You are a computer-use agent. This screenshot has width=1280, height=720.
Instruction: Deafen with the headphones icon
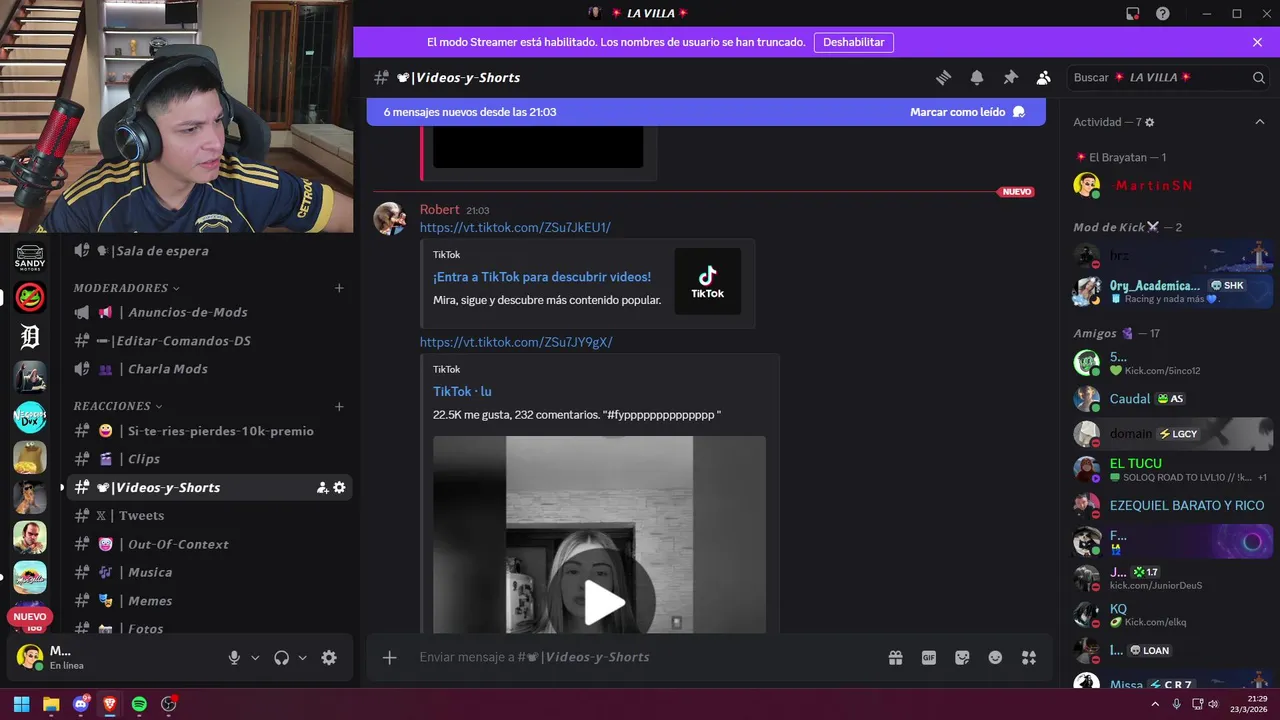(x=281, y=657)
